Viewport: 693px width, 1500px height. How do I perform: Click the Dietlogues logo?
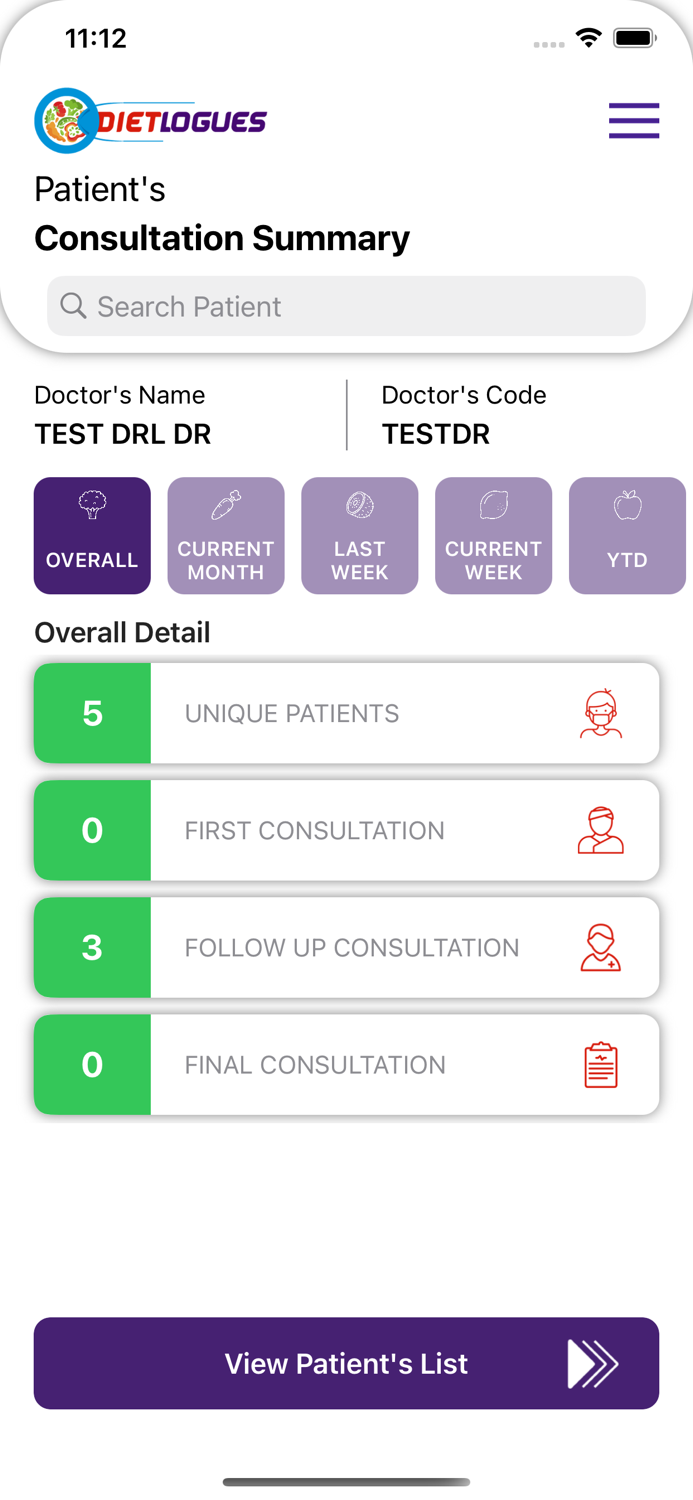[x=150, y=119]
